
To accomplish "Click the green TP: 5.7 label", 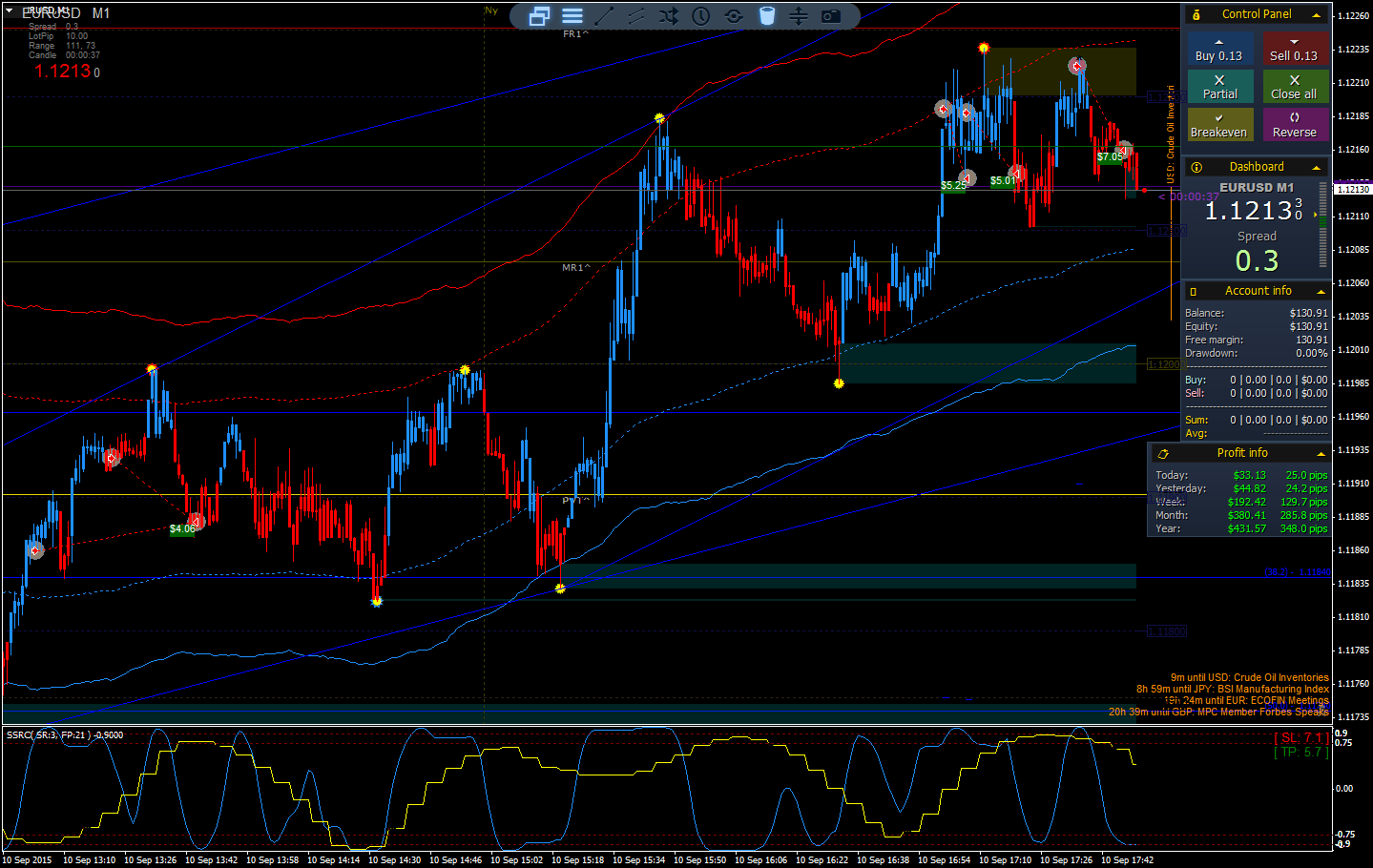I will (1301, 753).
